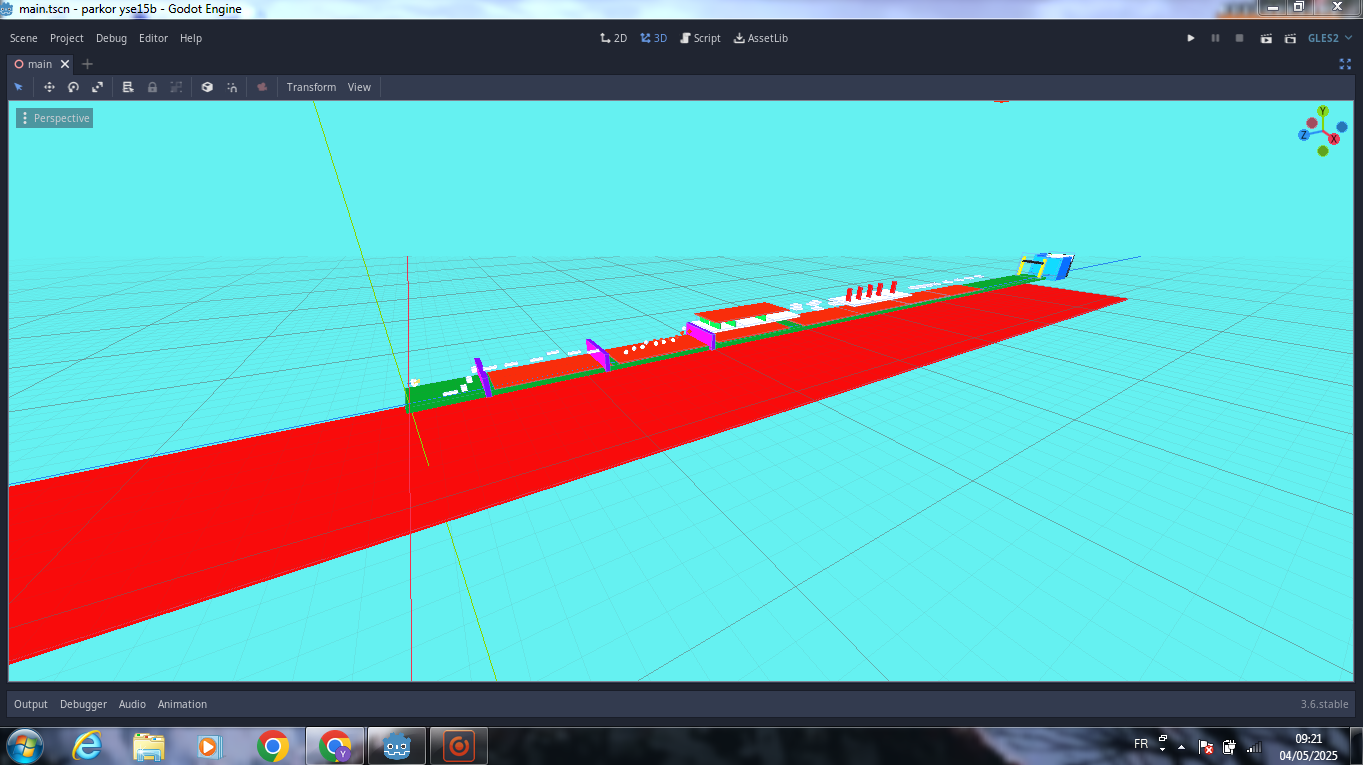Image resolution: width=1363 pixels, height=765 pixels.
Task: Click the dark red negative X gizmo dot
Action: point(1312,123)
